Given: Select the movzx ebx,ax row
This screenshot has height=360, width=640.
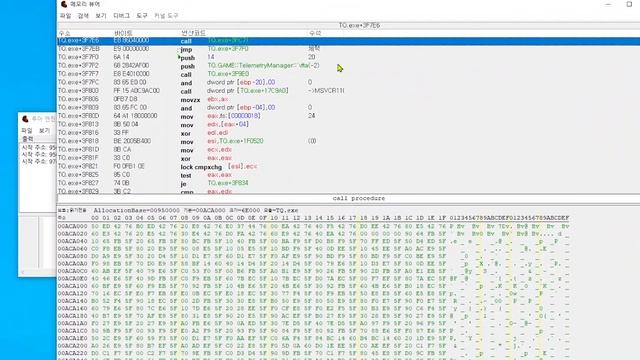Looking at the screenshot, I should click(x=348, y=99).
